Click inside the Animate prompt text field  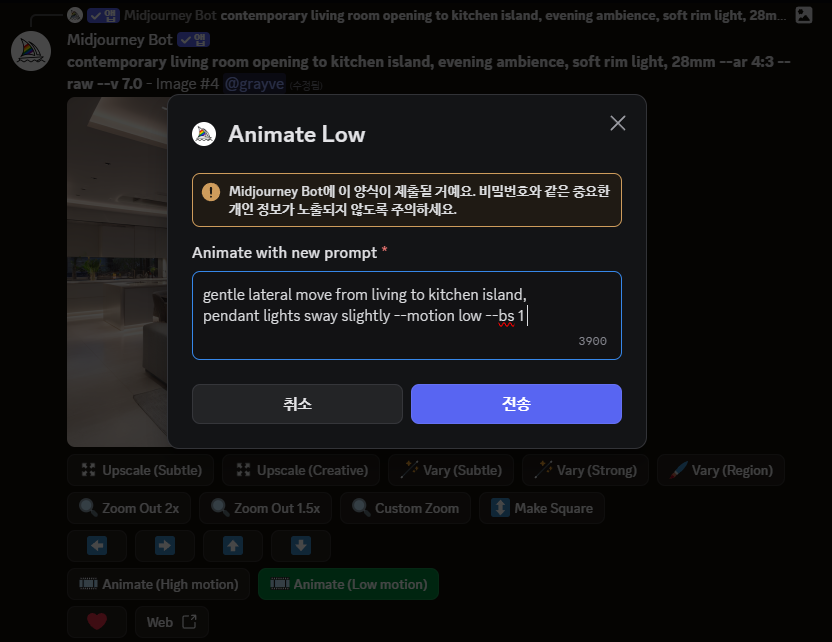coord(407,316)
